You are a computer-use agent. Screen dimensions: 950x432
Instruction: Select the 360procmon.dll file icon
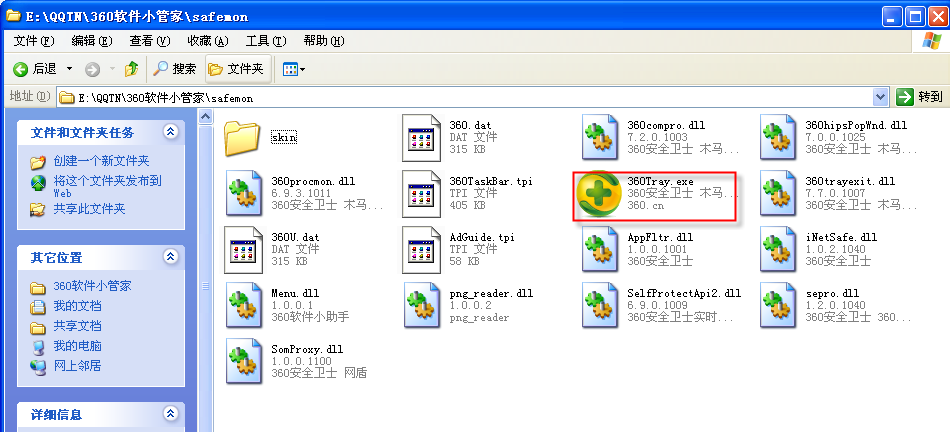click(244, 193)
